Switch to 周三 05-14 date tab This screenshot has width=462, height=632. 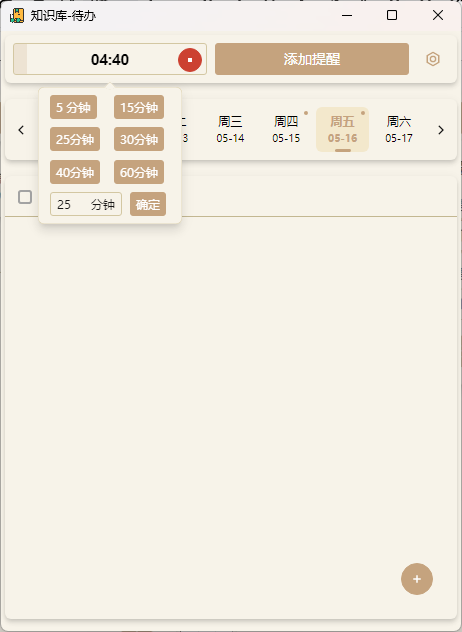coord(230,129)
